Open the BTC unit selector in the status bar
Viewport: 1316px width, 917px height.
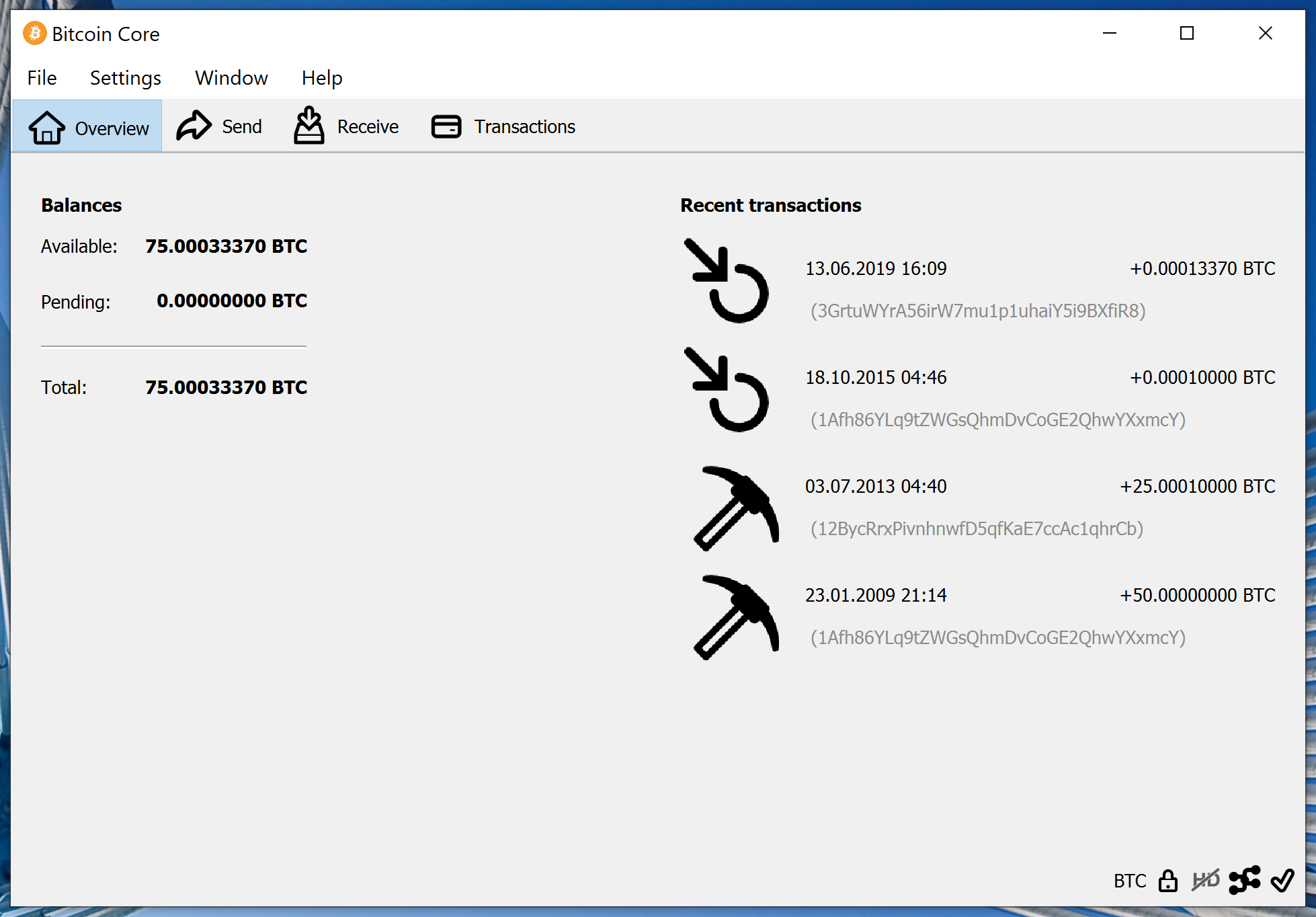(1130, 881)
